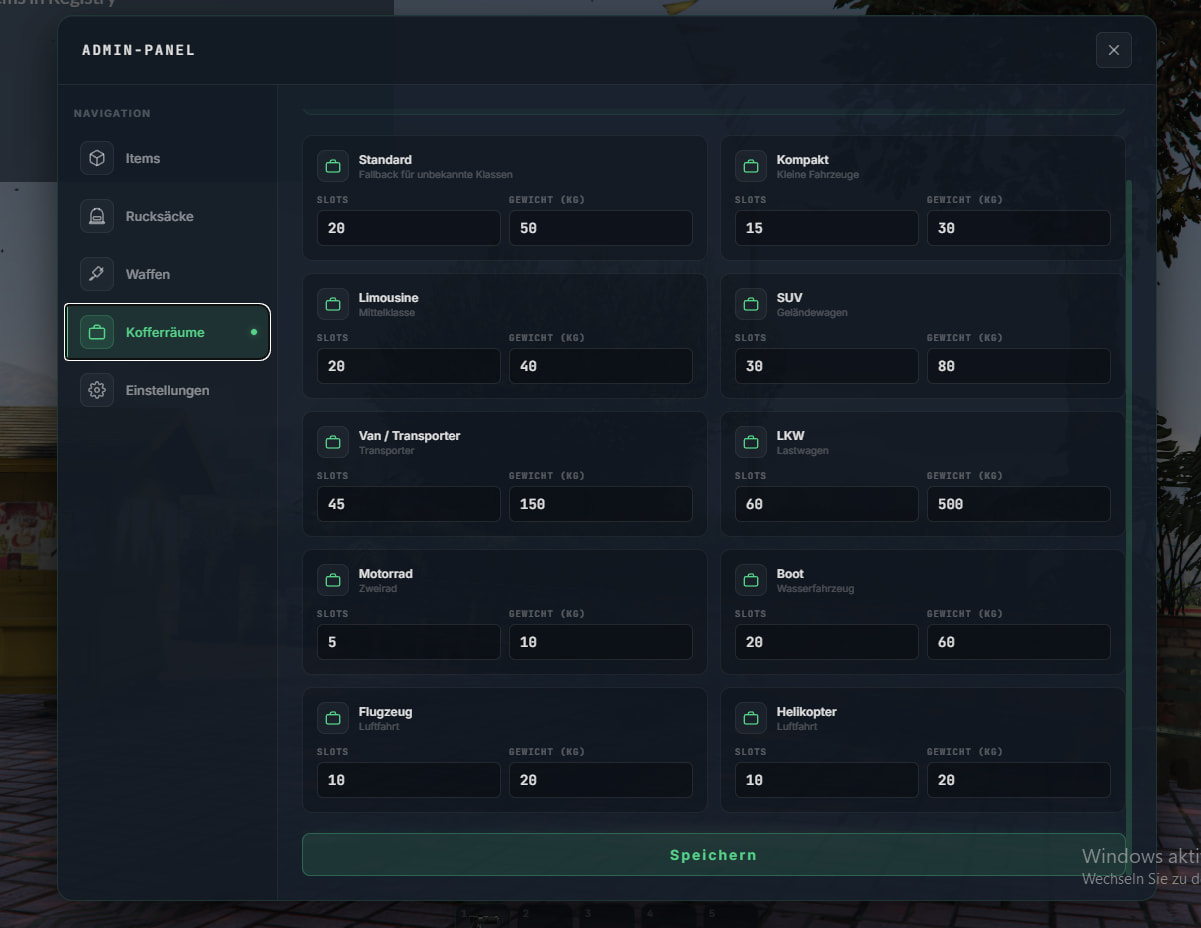Image resolution: width=1201 pixels, height=928 pixels.
Task: Select the Boot Gewicht field
Action: coord(1019,642)
